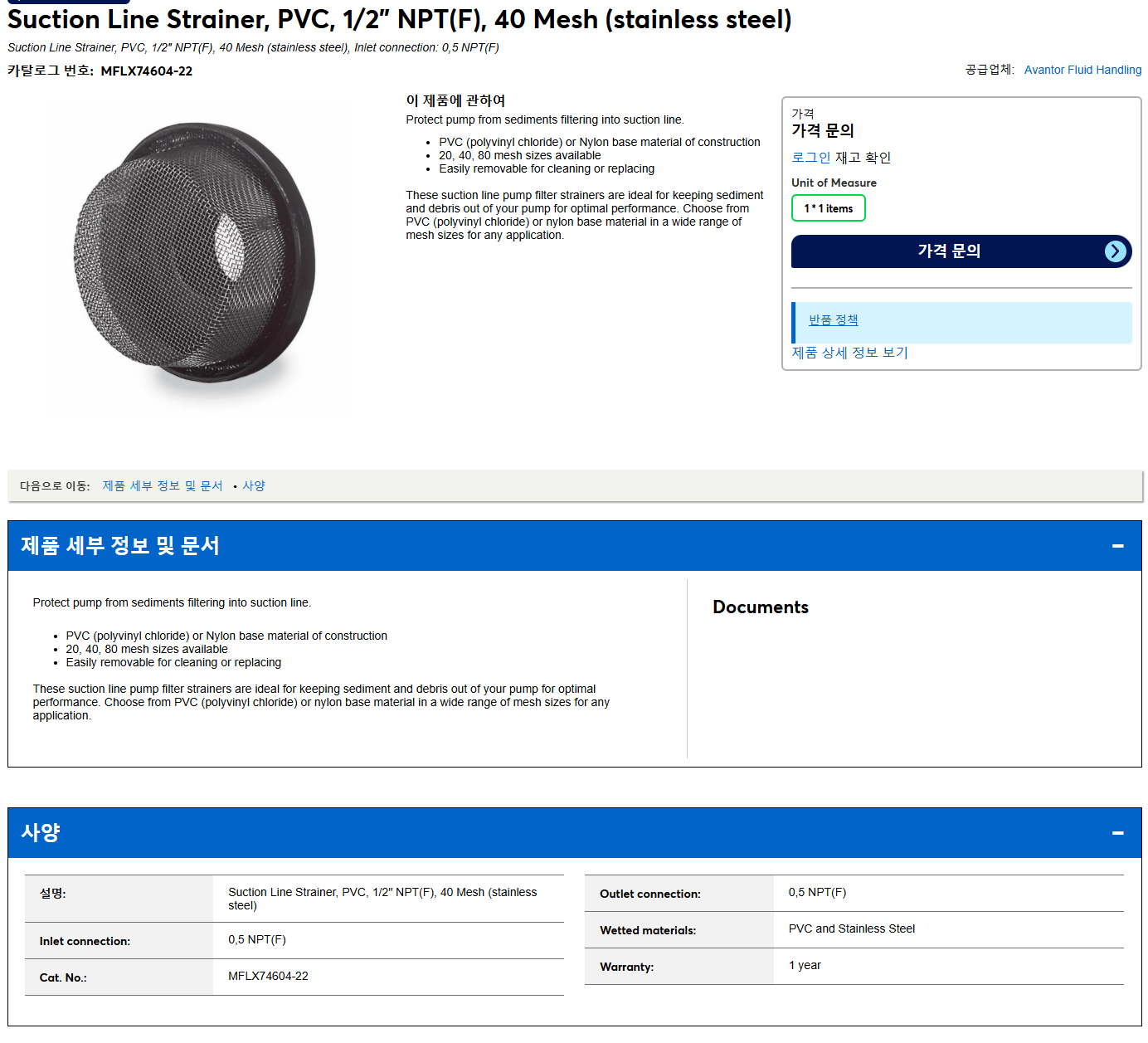This screenshot has width=1148, height=1043.
Task: Click the Unit of Measure label
Action: [834, 183]
